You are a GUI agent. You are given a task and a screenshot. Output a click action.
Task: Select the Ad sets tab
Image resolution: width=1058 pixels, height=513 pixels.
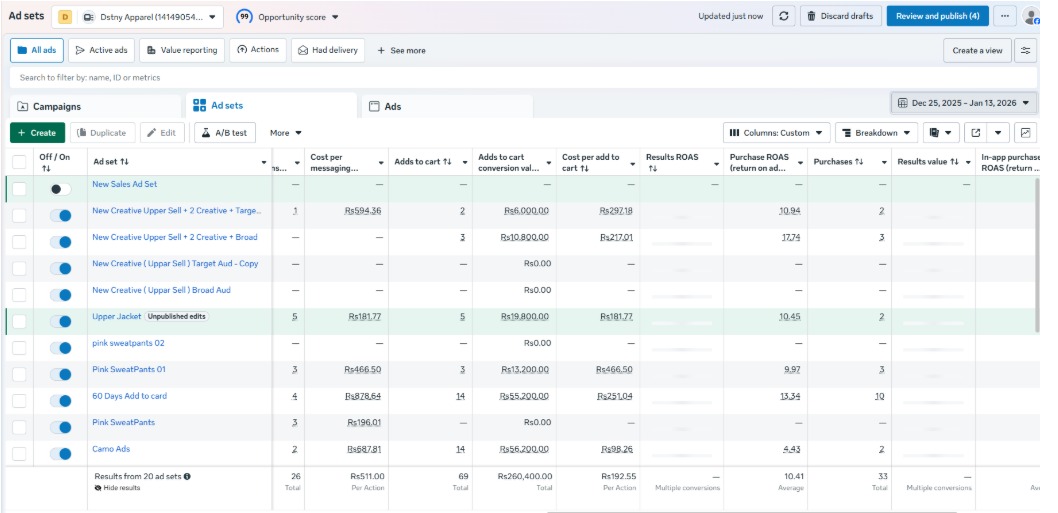click(x=271, y=105)
